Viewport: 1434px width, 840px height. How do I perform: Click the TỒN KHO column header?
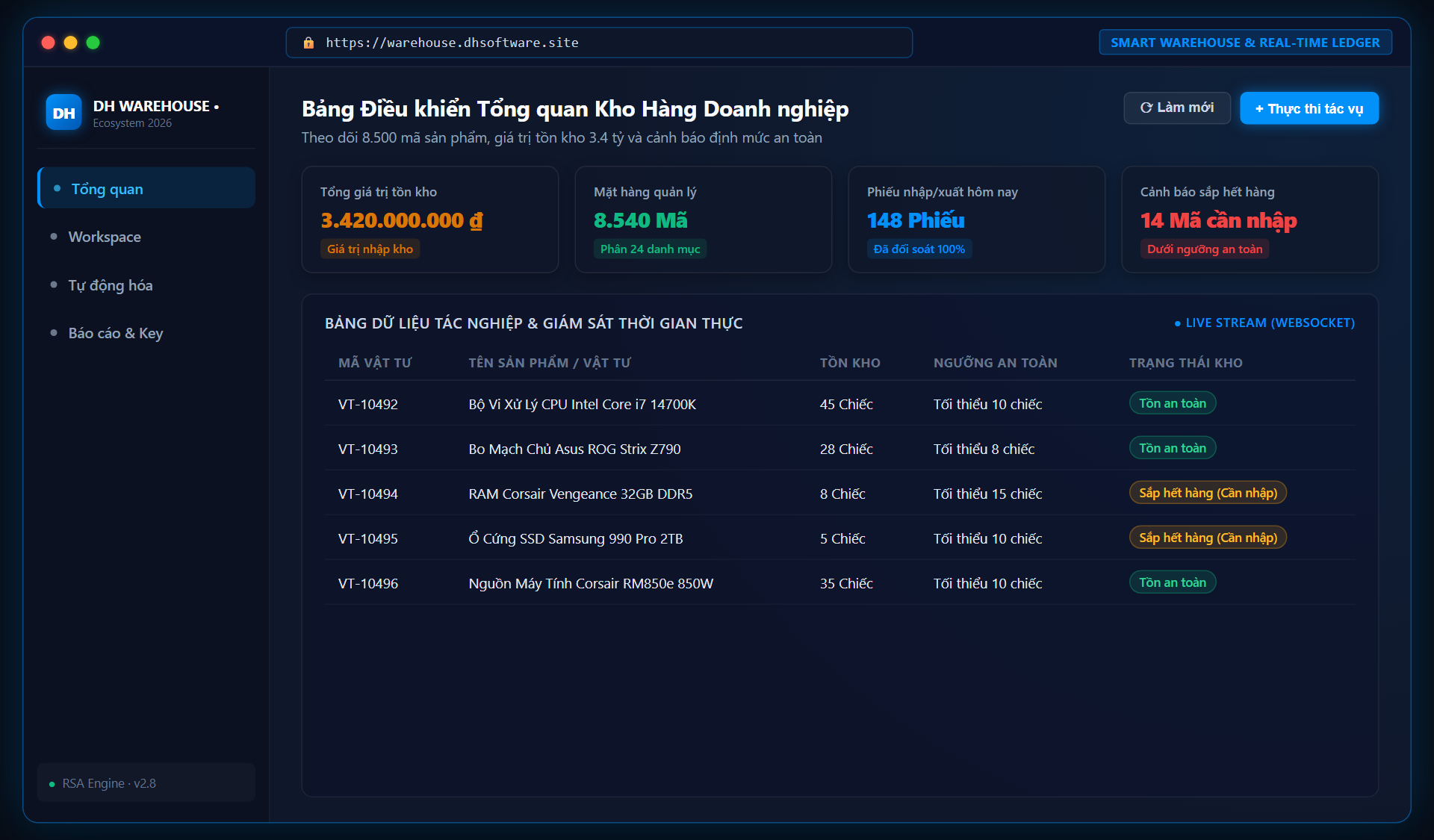tap(850, 363)
